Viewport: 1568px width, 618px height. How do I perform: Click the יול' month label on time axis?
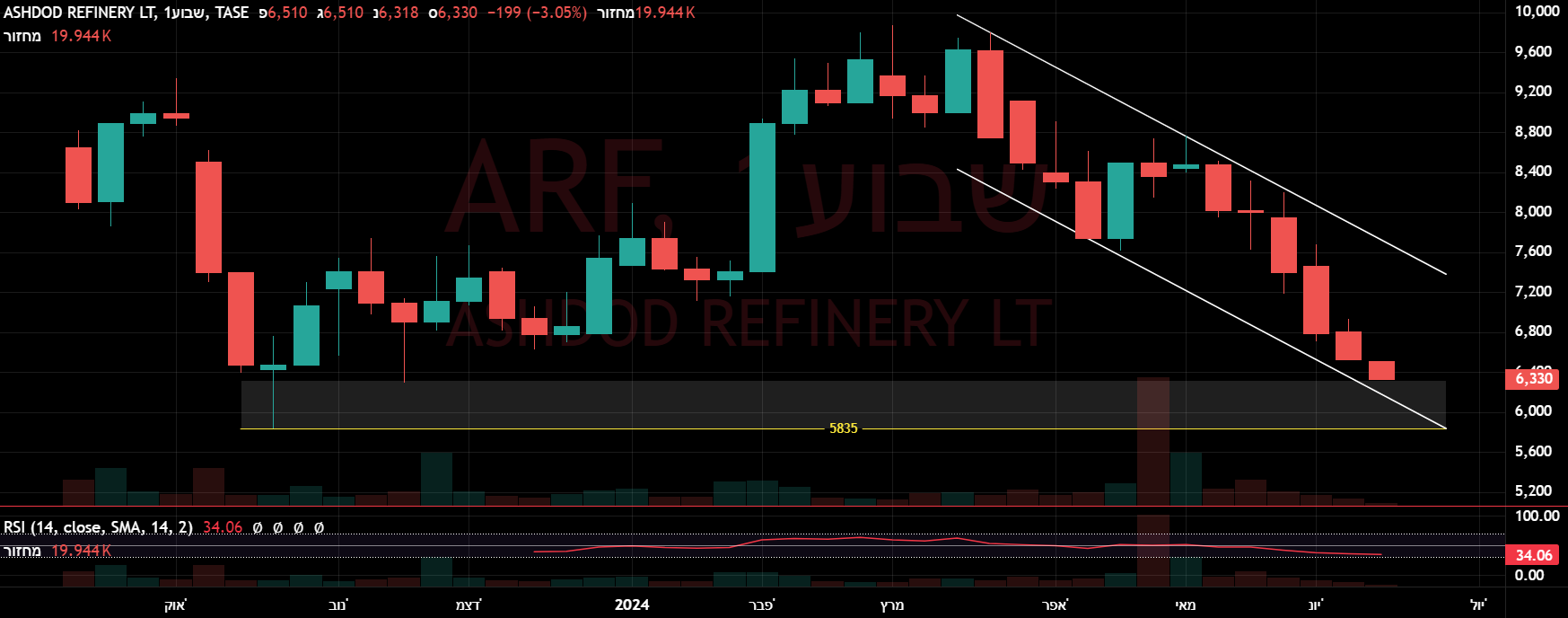click(1478, 605)
